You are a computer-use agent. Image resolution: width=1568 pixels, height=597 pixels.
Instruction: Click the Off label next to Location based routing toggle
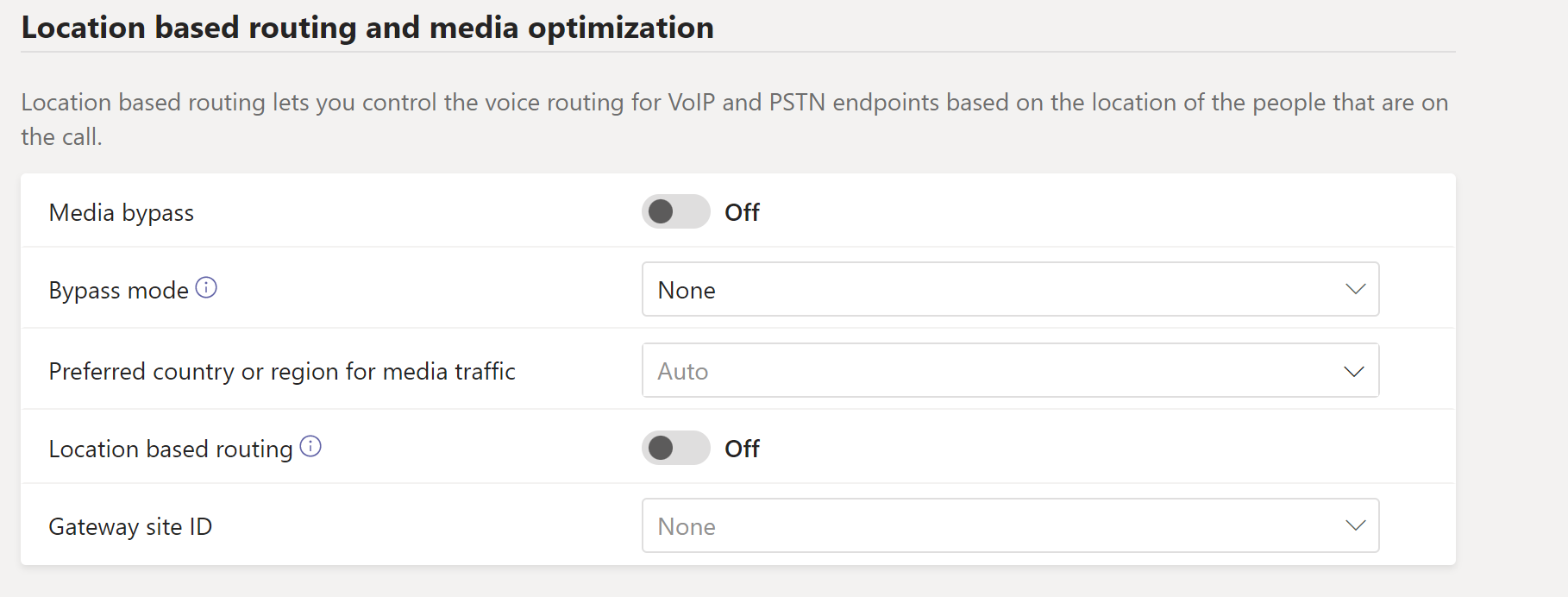coord(742,449)
